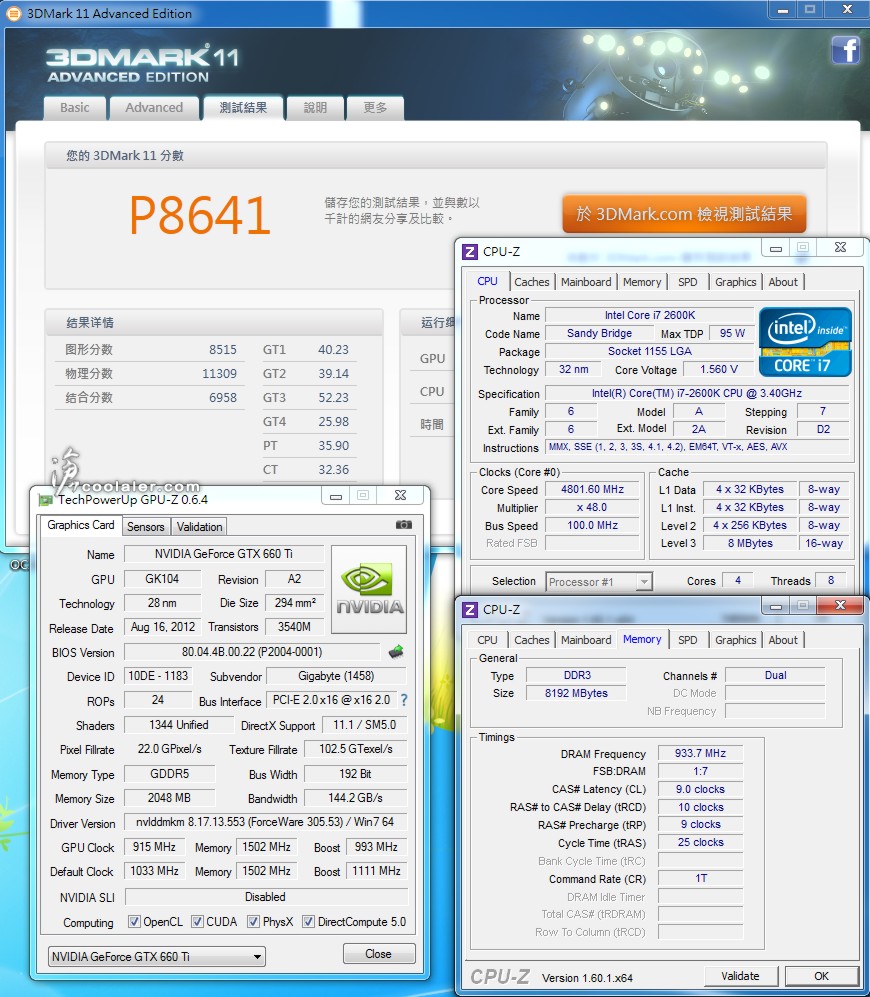Screen dimensions: 870x997
Task: Click the OK button in CPU-Z
Action: click(821, 976)
